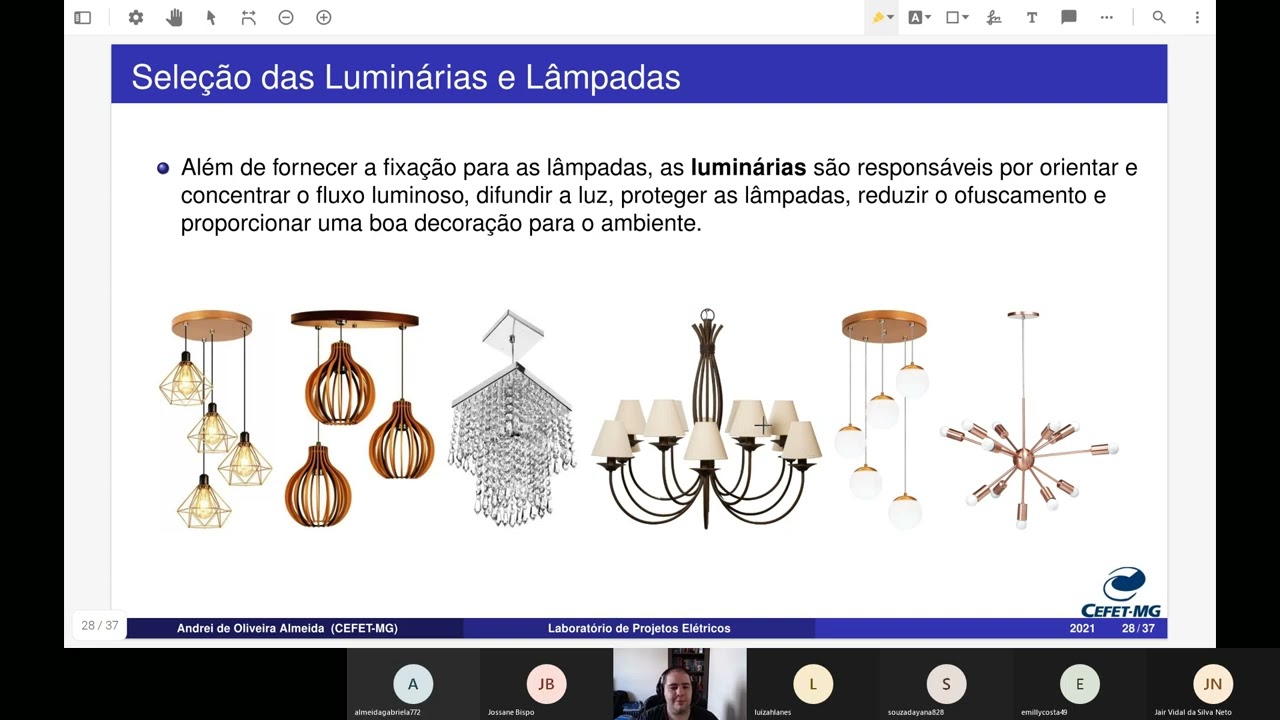
Task: Select participant Jossane Bispo avatar
Action: click(546, 684)
